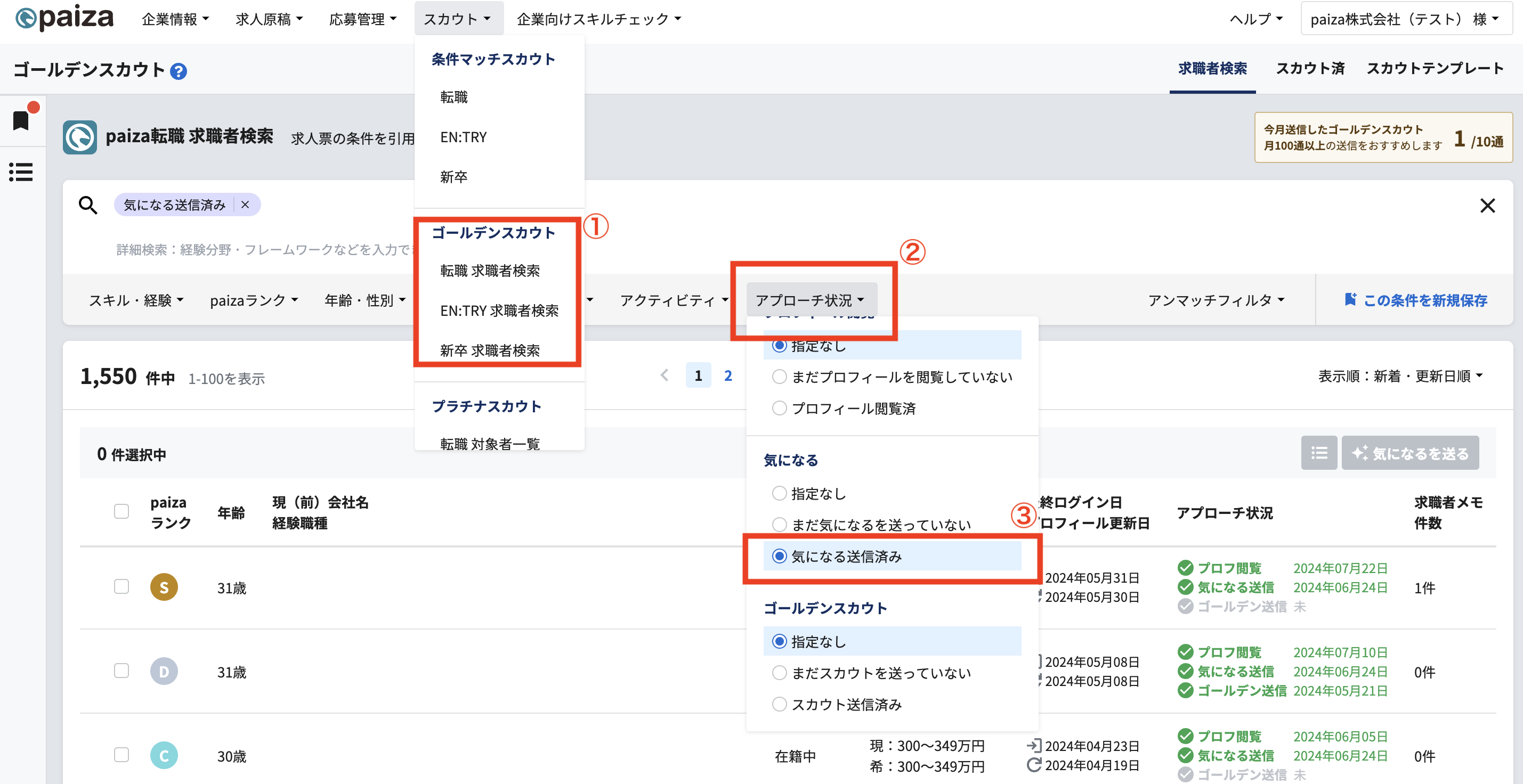Go to previous page arrow
The height and width of the screenshot is (784, 1523).
pos(665,375)
